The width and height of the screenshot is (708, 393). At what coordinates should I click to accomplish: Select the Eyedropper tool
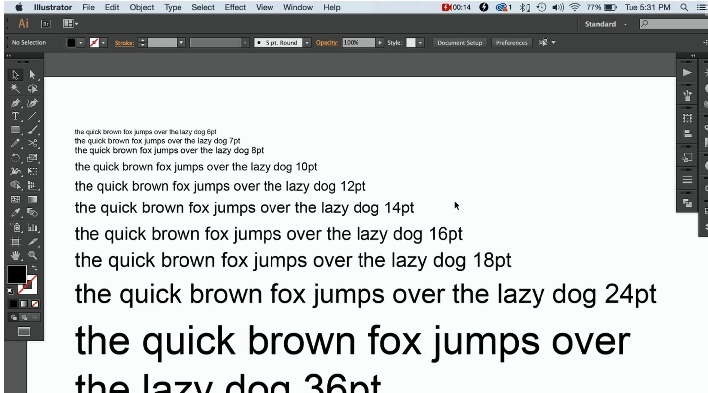click(x=15, y=213)
